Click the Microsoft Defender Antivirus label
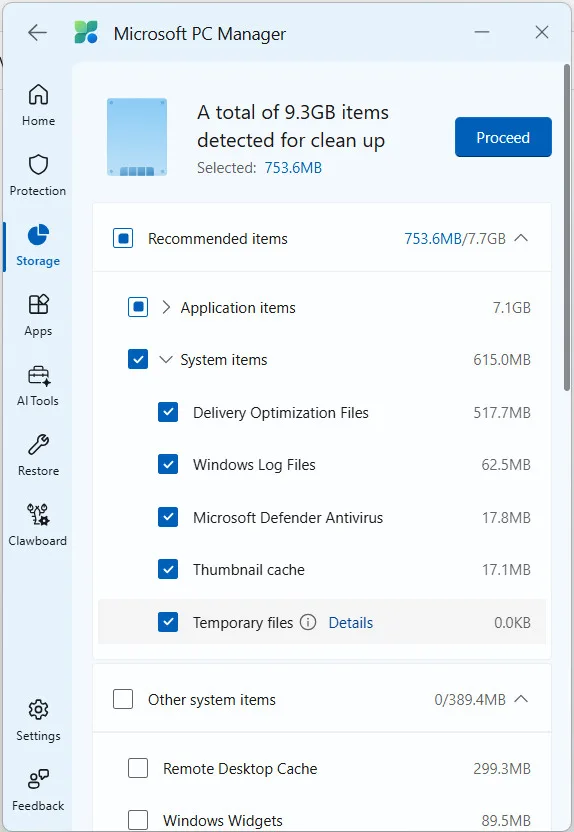Viewport: 574px width, 832px height. (288, 517)
